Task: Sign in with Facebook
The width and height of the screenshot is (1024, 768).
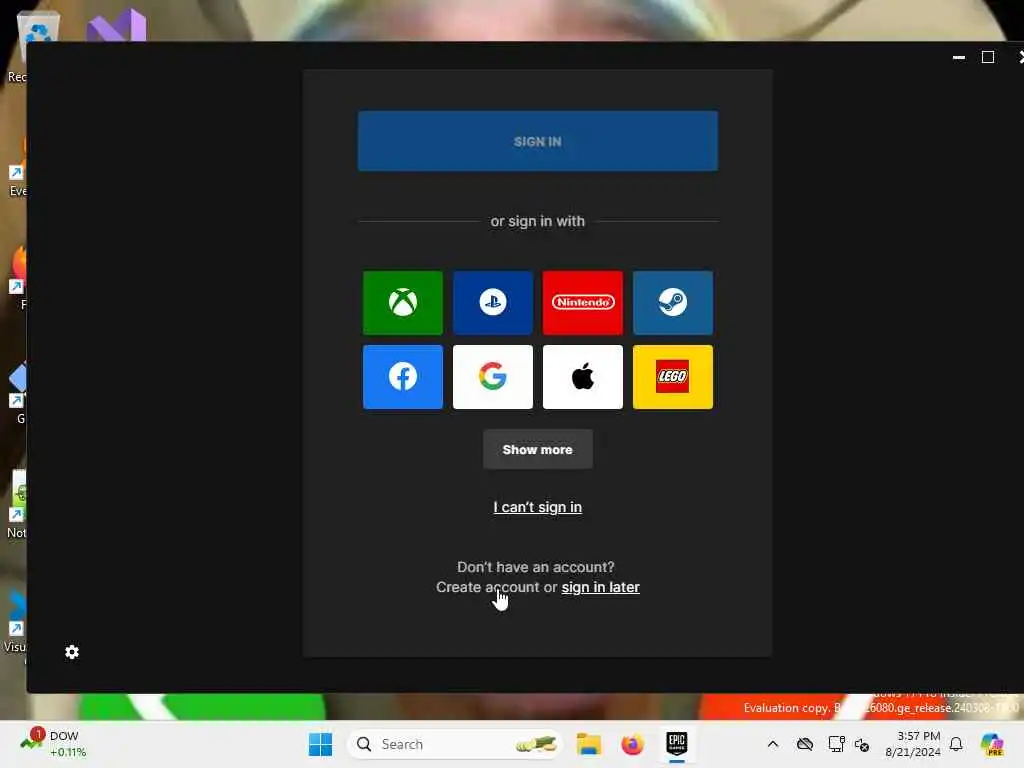Action: tap(402, 377)
